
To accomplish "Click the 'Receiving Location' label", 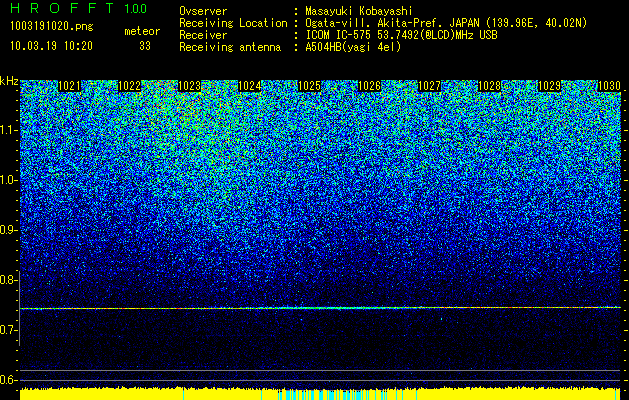I will click(233, 23).
